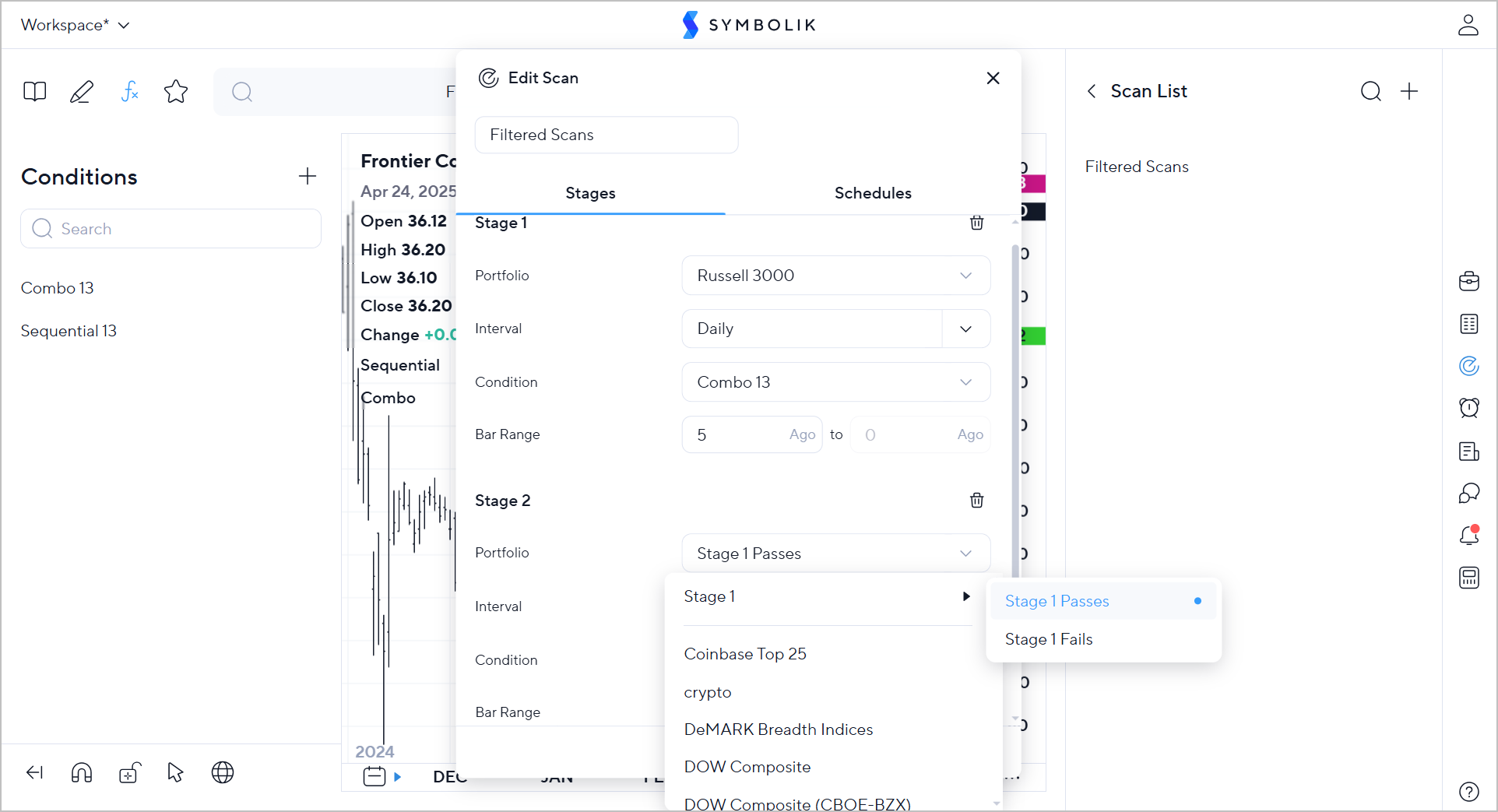Click the Symbolik logo
The height and width of the screenshot is (812, 1498).
tap(749, 25)
